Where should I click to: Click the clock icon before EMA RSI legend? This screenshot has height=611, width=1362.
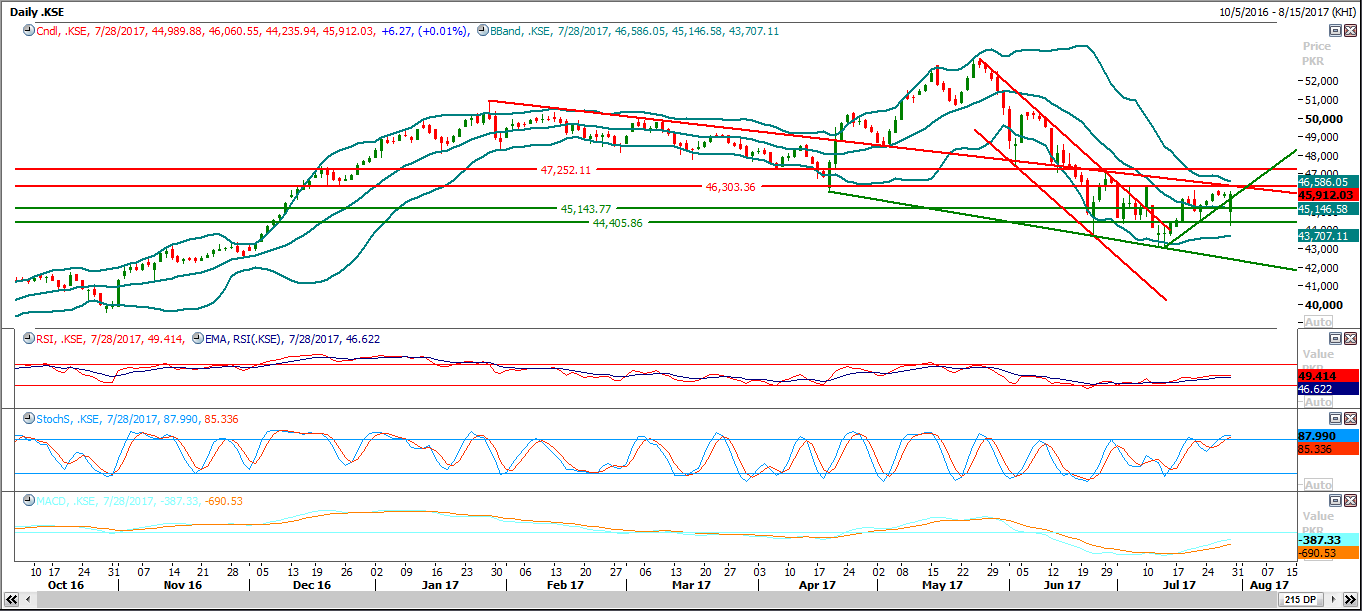(197, 339)
